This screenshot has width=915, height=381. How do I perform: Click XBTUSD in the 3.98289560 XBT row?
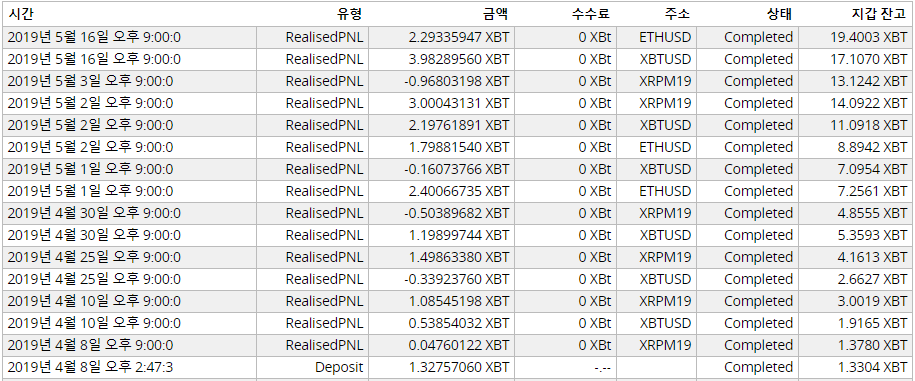point(665,60)
